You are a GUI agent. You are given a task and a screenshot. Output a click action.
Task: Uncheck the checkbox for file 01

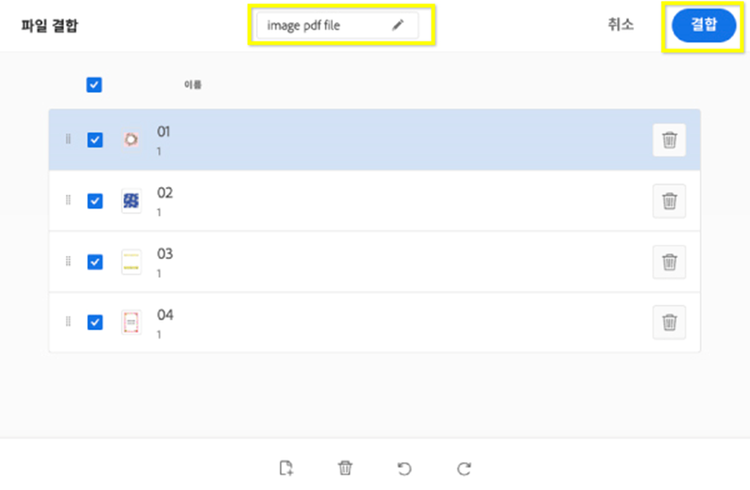(x=95, y=140)
